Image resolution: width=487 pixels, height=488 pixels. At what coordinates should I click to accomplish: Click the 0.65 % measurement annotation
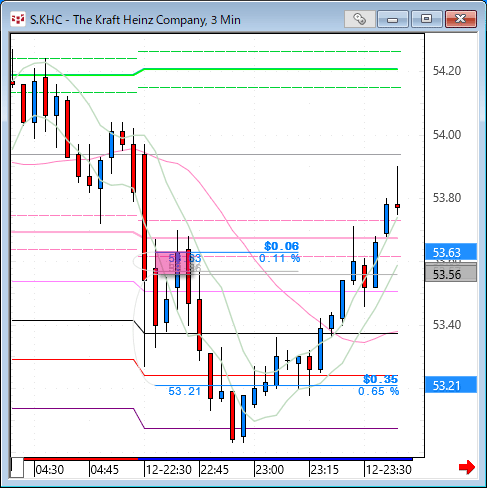click(x=378, y=391)
